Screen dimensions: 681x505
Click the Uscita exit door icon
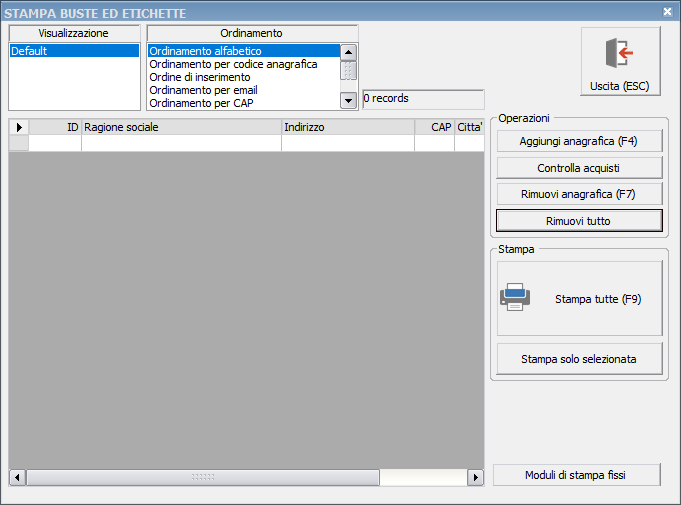point(619,53)
